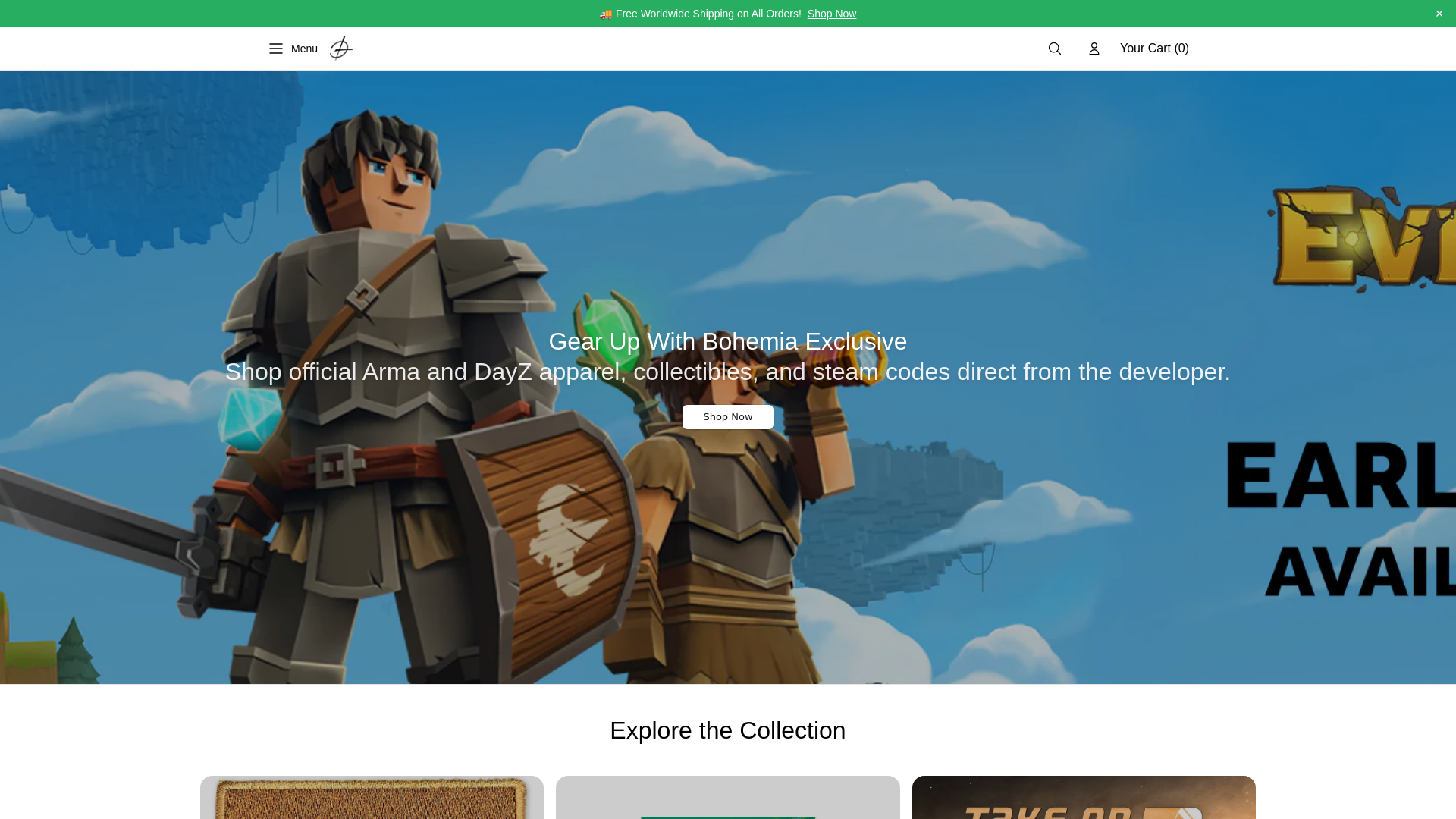Viewport: 1456px width, 819px height.
Task: Open the account user icon
Action: tap(1094, 49)
